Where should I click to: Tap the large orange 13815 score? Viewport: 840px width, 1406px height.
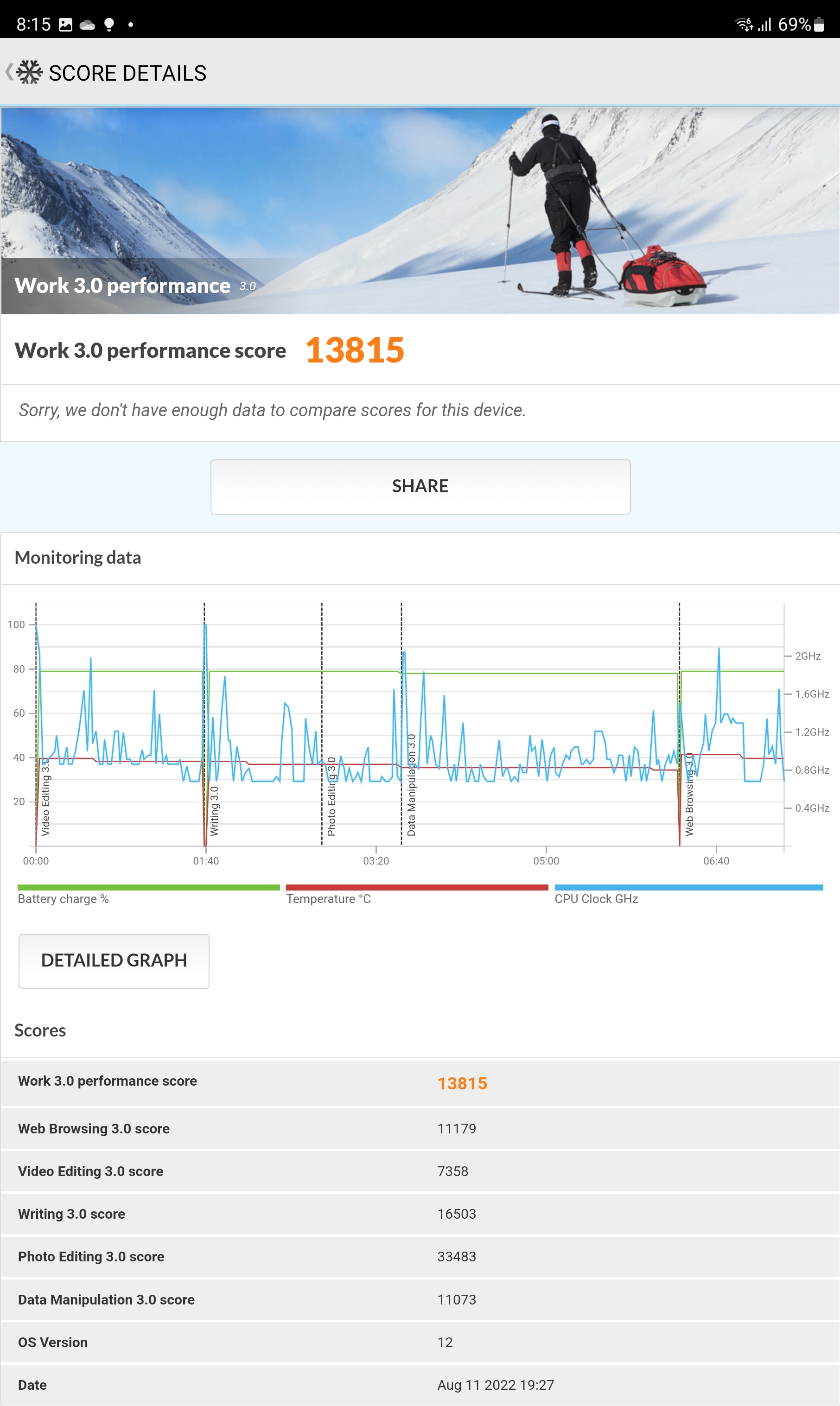tap(355, 350)
